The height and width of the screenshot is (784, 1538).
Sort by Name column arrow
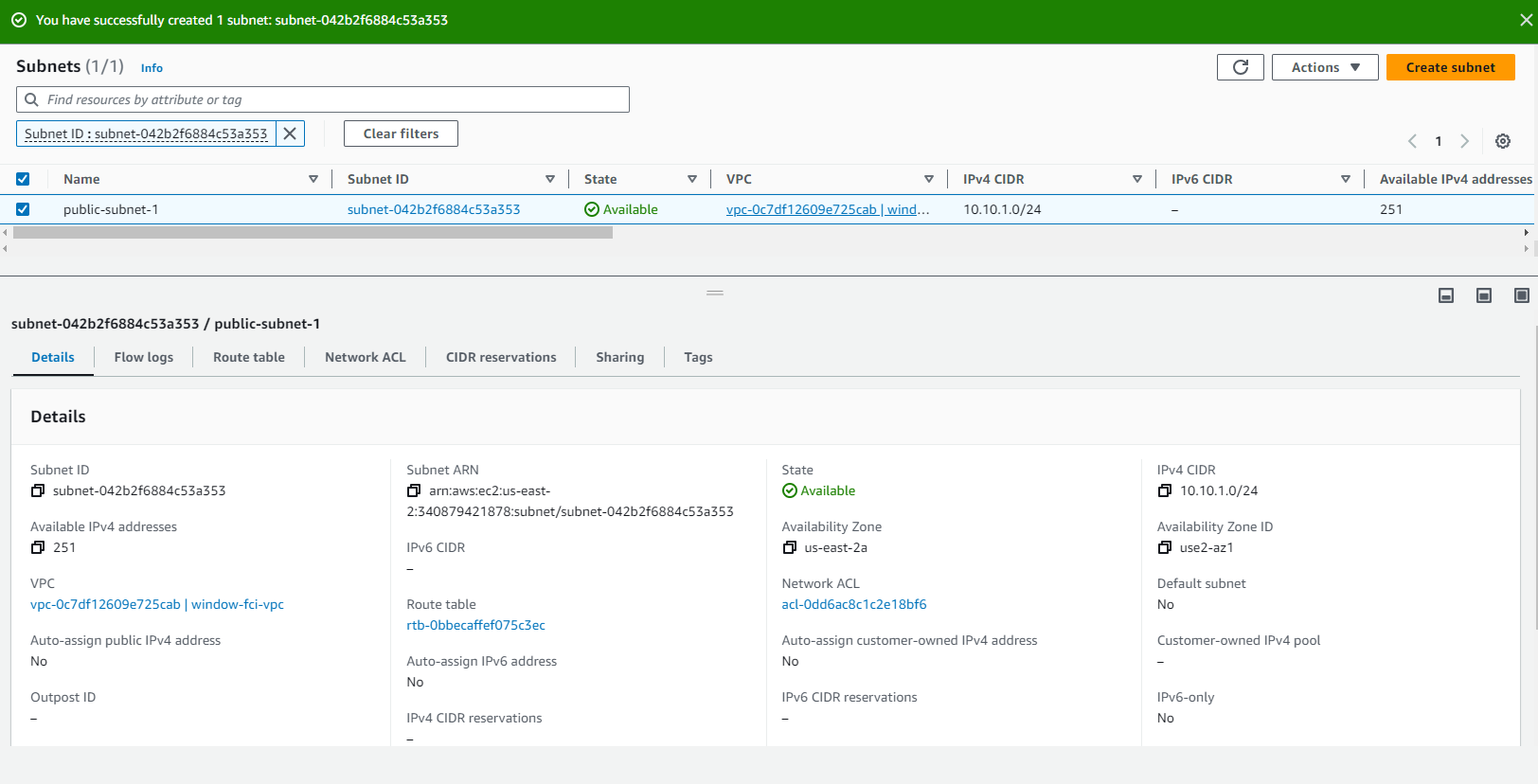tap(313, 179)
